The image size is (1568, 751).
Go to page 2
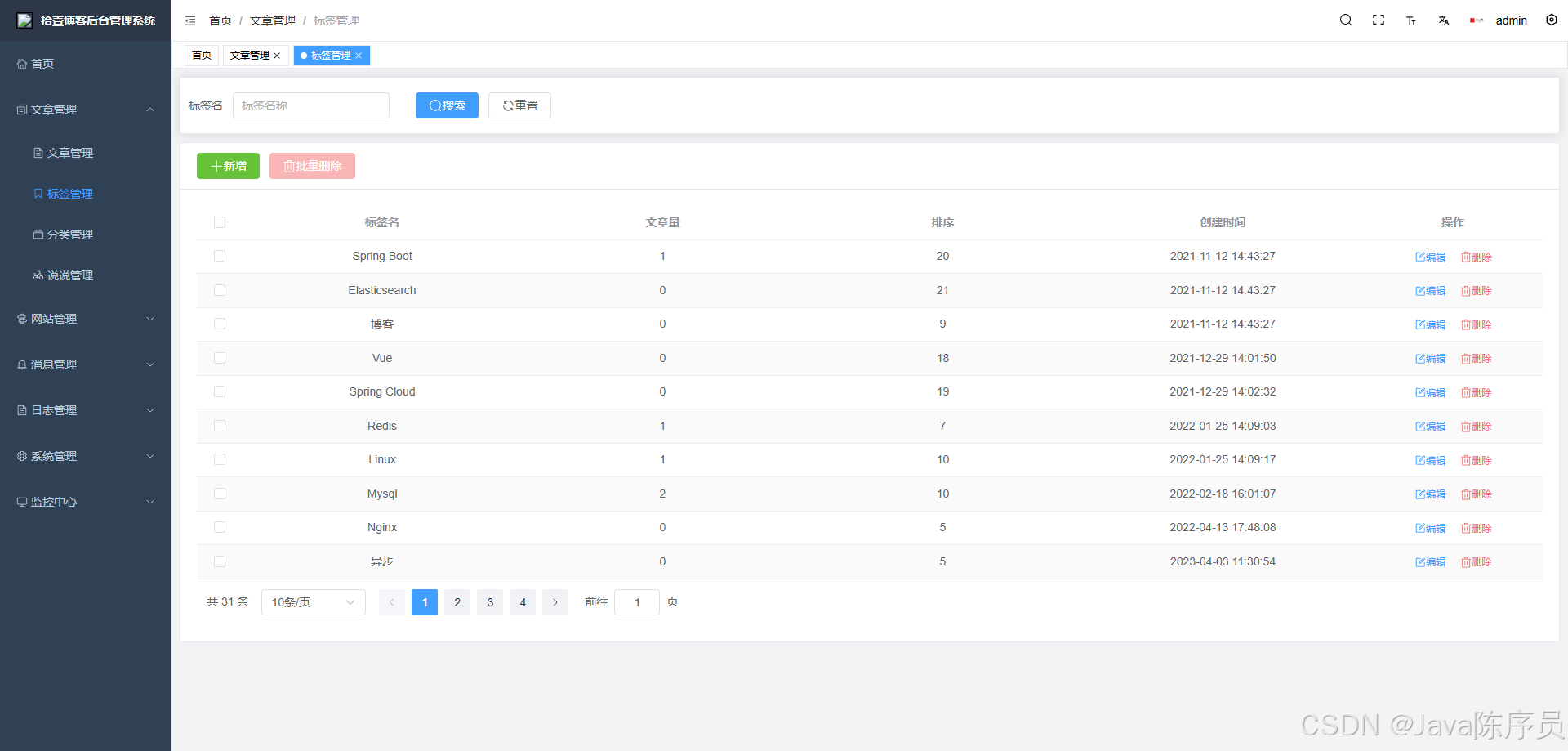pos(457,602)
